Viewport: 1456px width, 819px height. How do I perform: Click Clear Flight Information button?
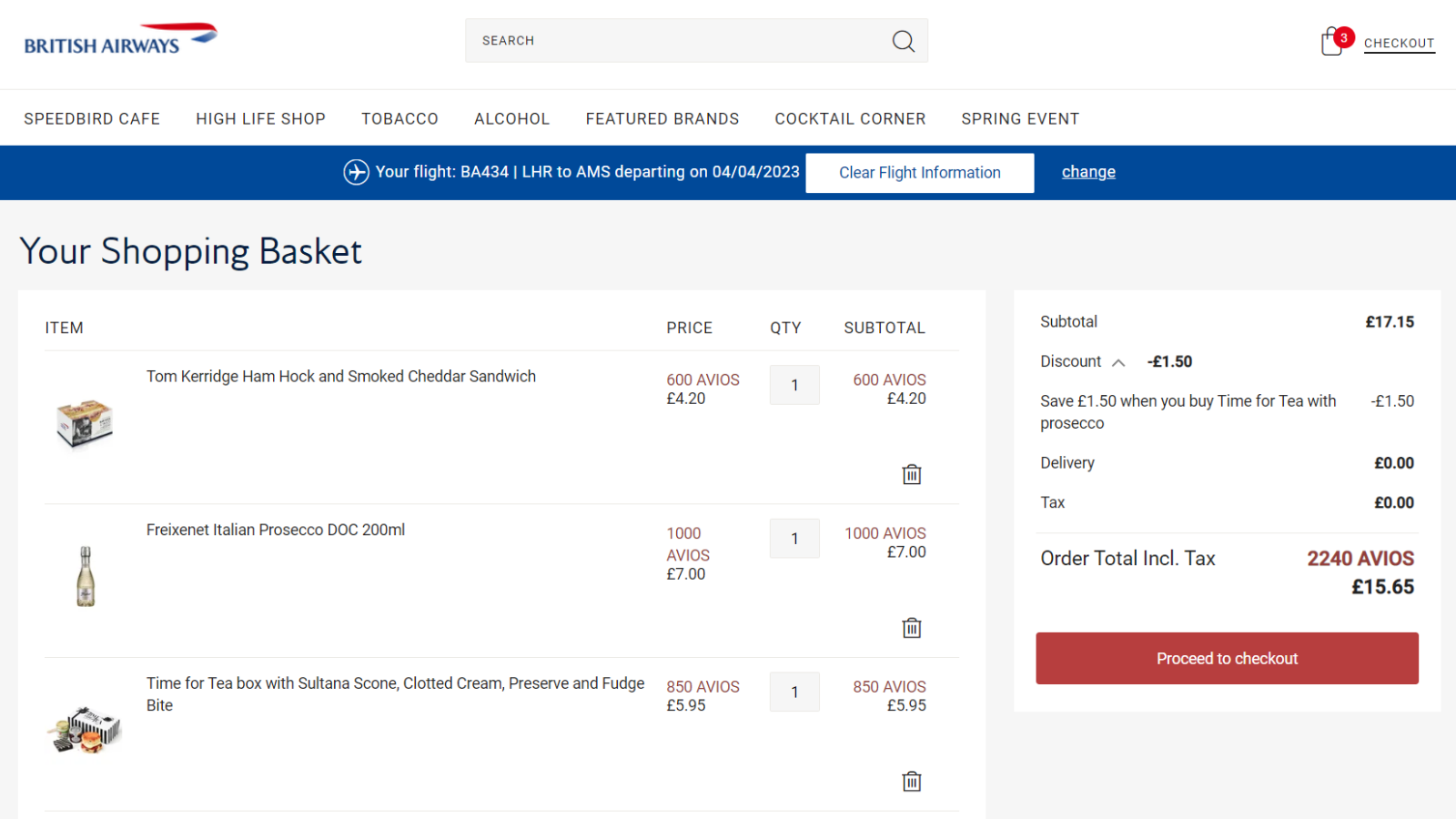click(x=919, y=173)
